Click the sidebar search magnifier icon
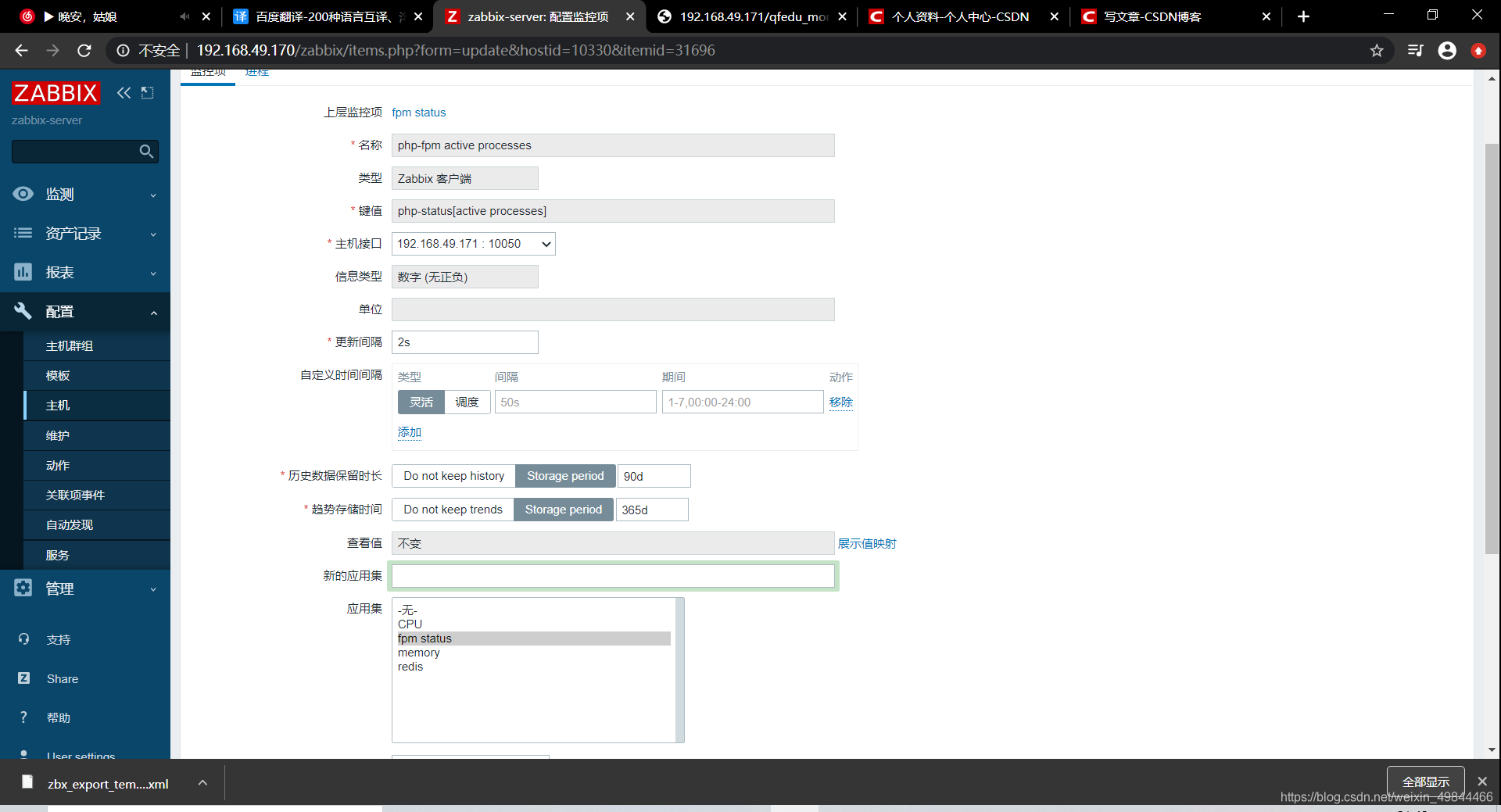This screenshot has height=812, width=1501. [146, 152]
